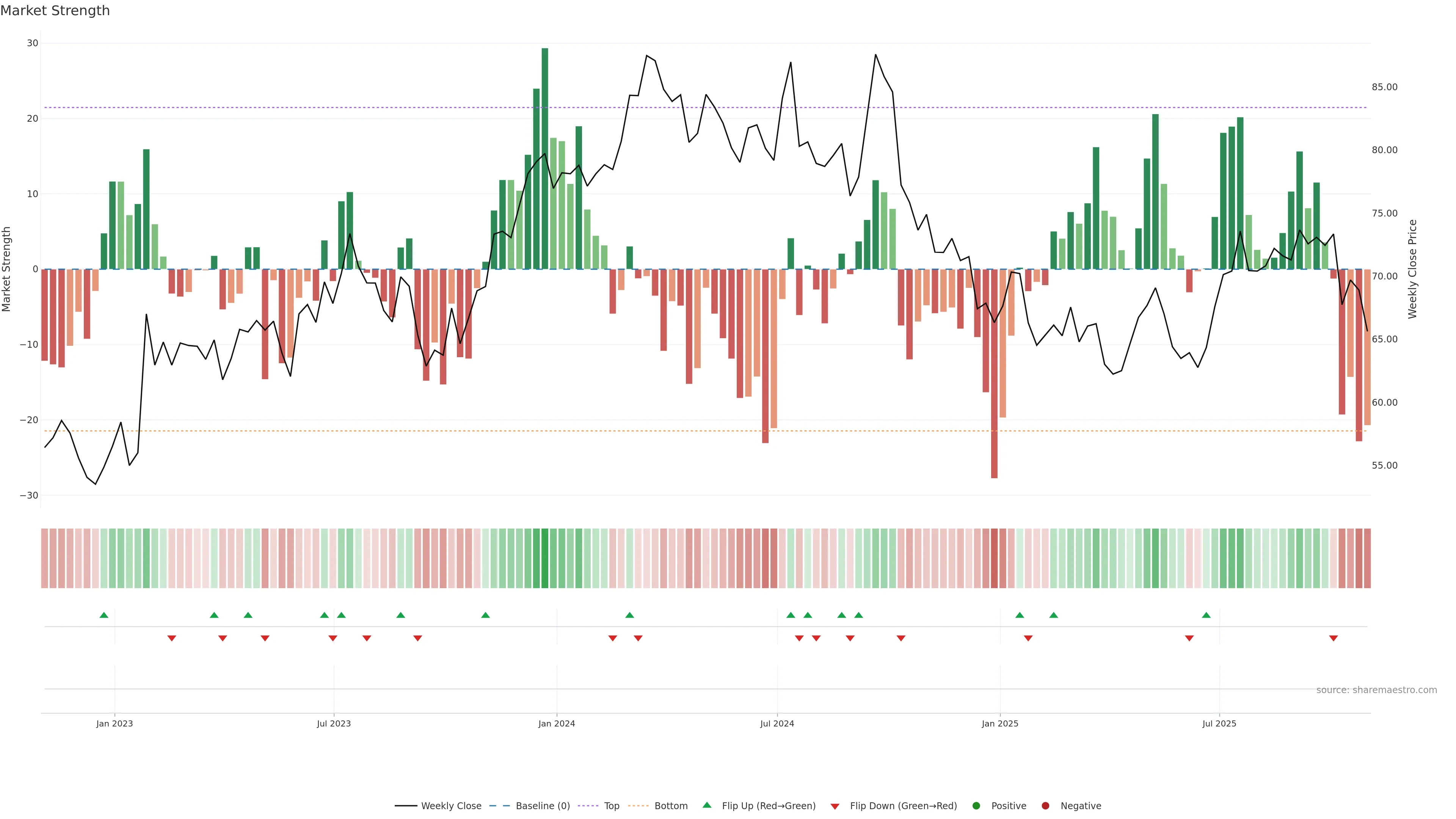Click the first green flip-up marker
This screenshot has width=1456, height=819.
(x=104, y=615)
